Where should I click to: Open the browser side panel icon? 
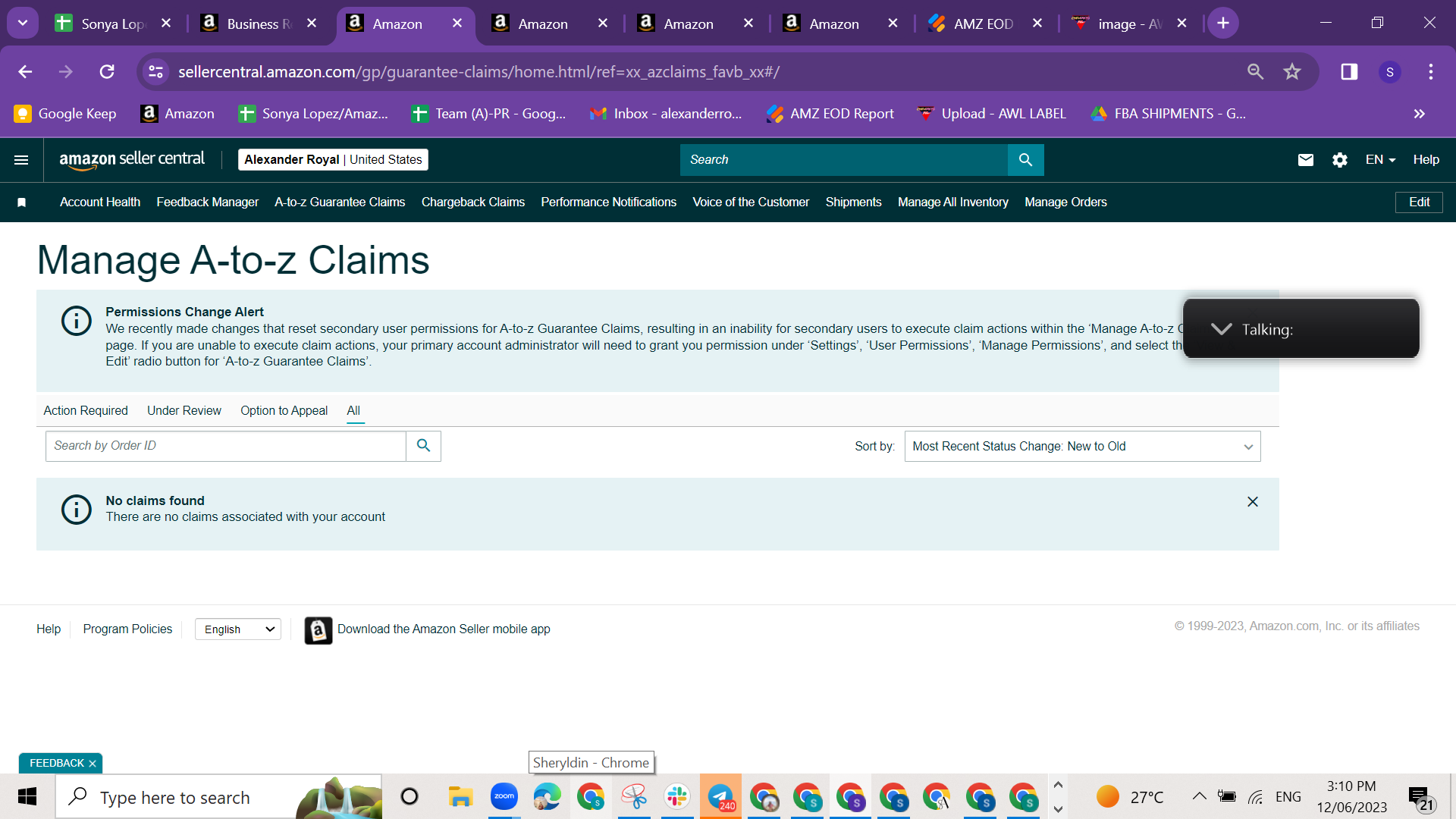(x=1349, y=72)
